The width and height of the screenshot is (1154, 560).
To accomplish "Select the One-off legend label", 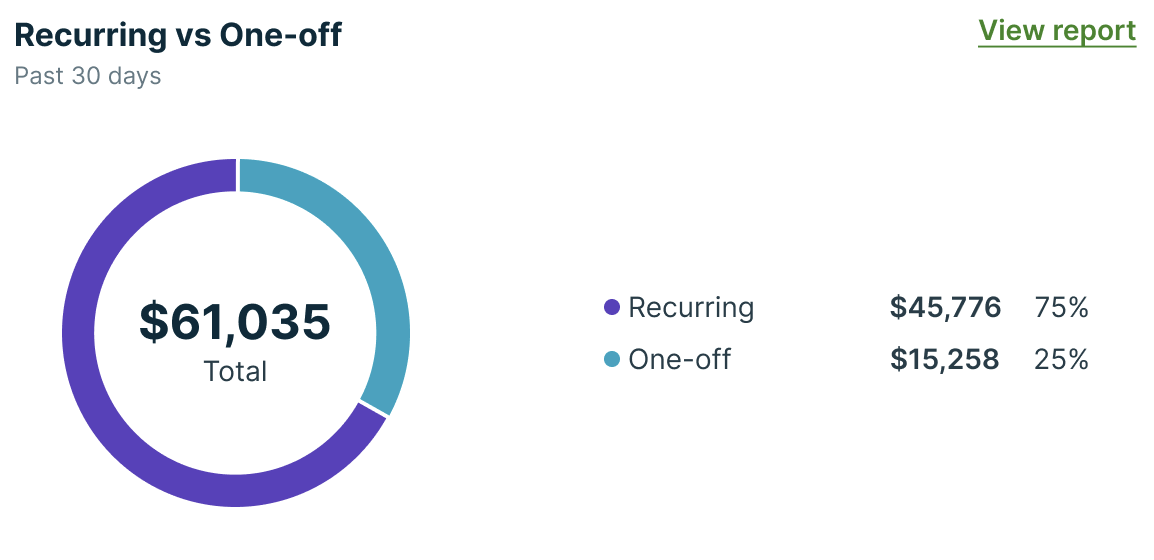I will pos(679,359).
